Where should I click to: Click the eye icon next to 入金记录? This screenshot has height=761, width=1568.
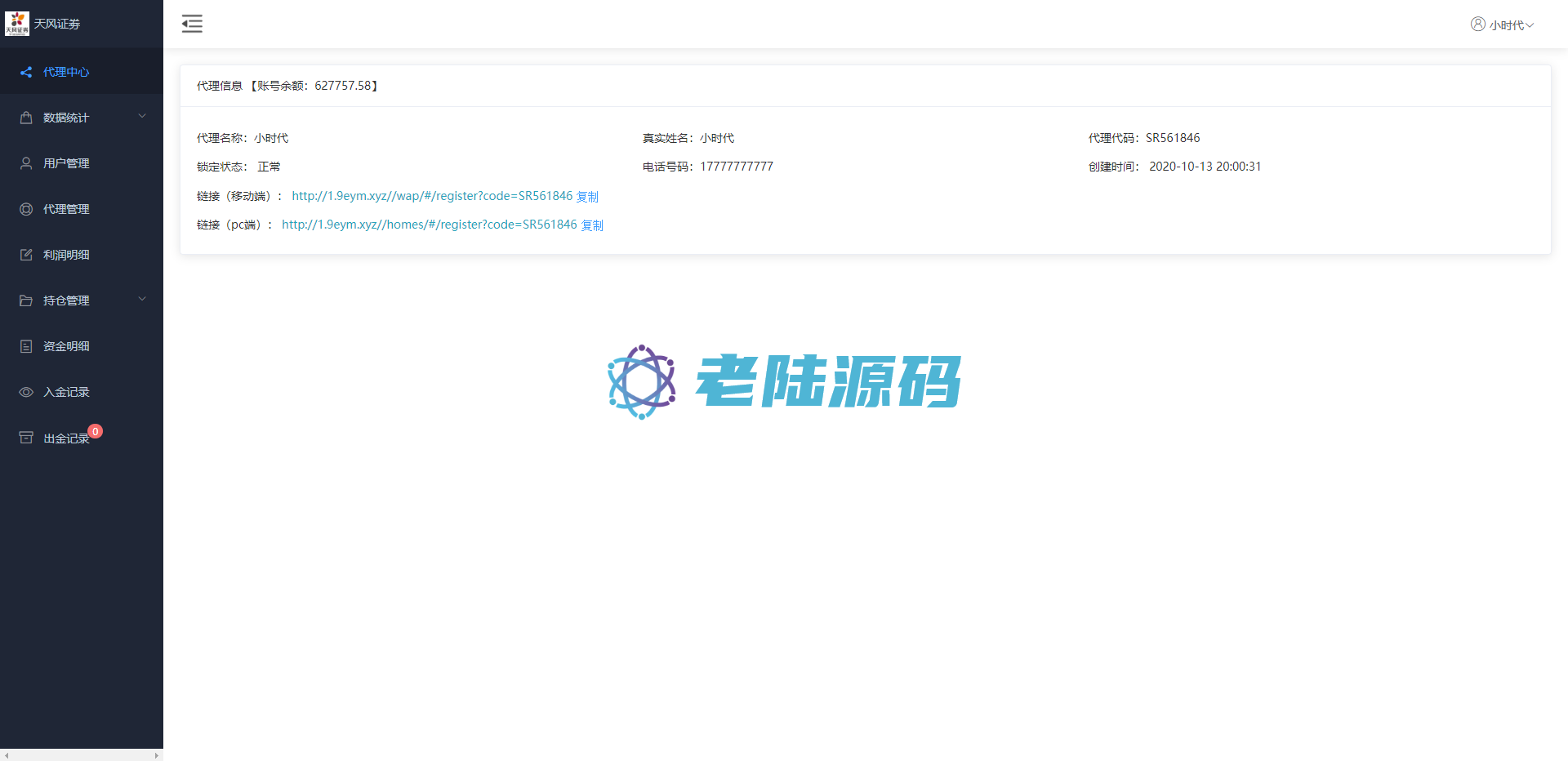point(26,392)
